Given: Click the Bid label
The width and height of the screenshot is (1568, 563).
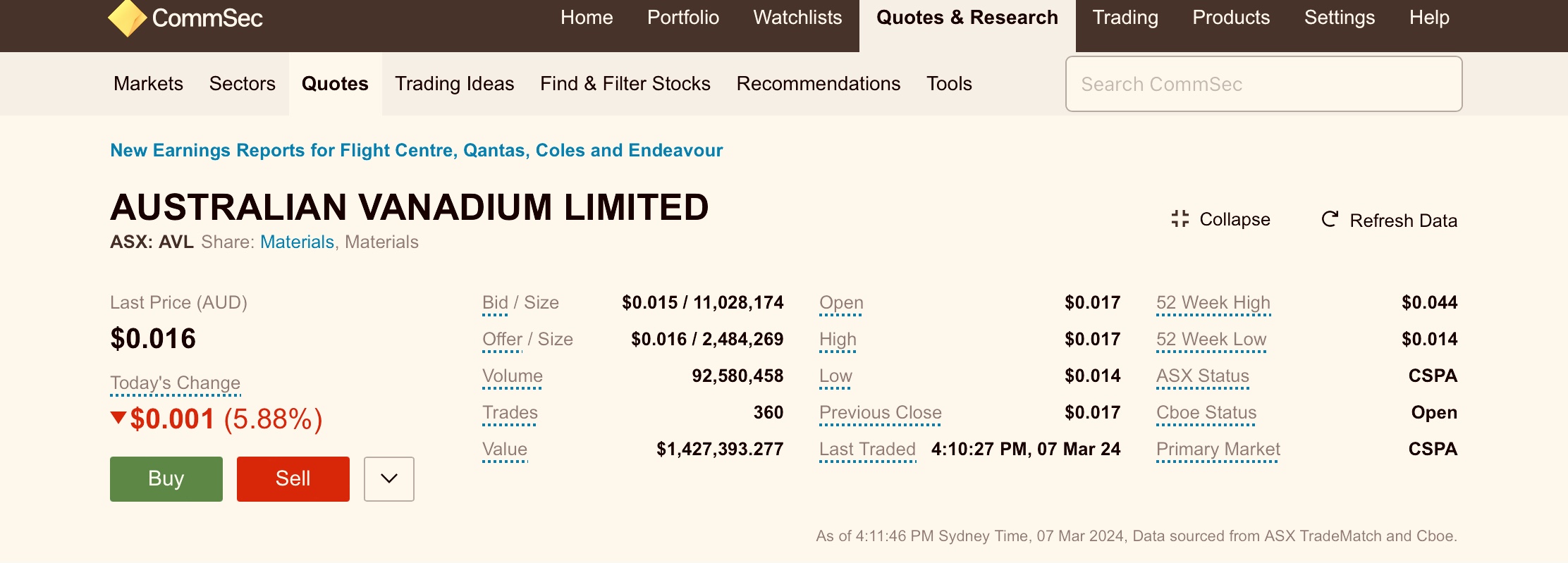Looking at the screenshot, I should [x=495, y=302].
